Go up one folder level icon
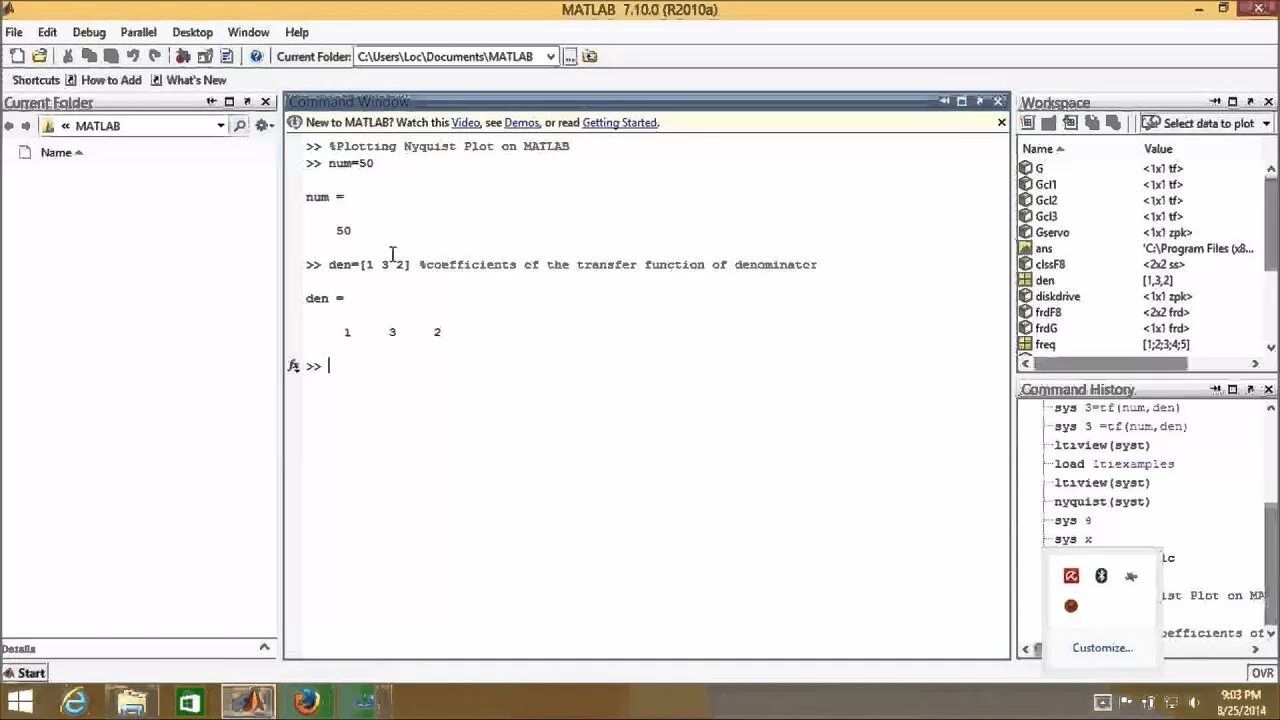Viewport: 1280px width, 720px height. pos(590,57)
